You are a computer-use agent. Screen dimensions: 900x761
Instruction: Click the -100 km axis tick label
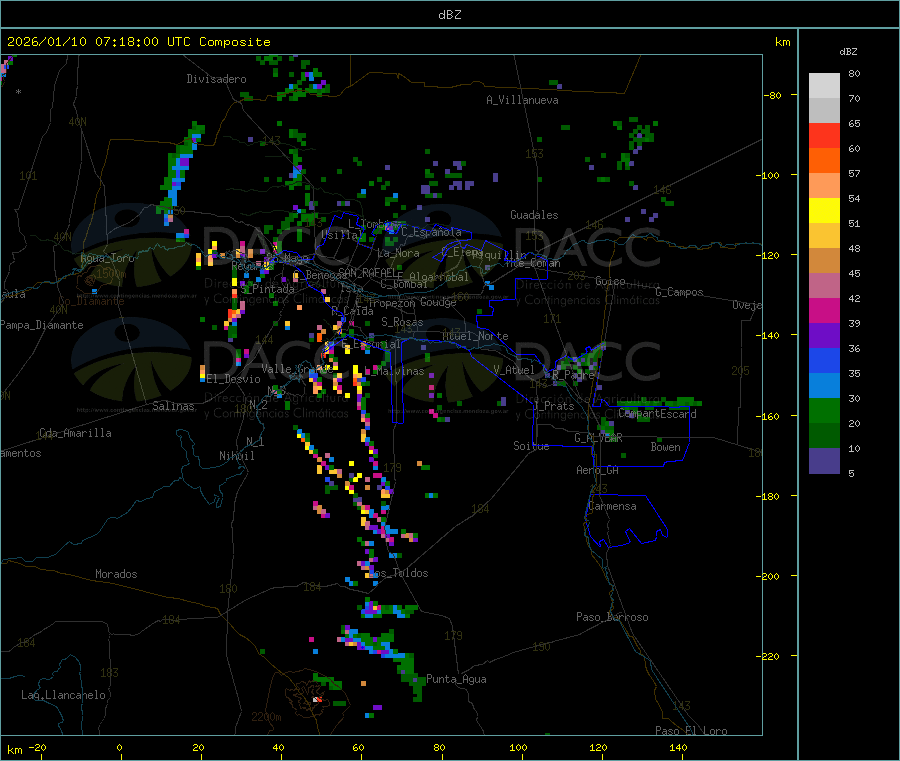coord(767,175)
